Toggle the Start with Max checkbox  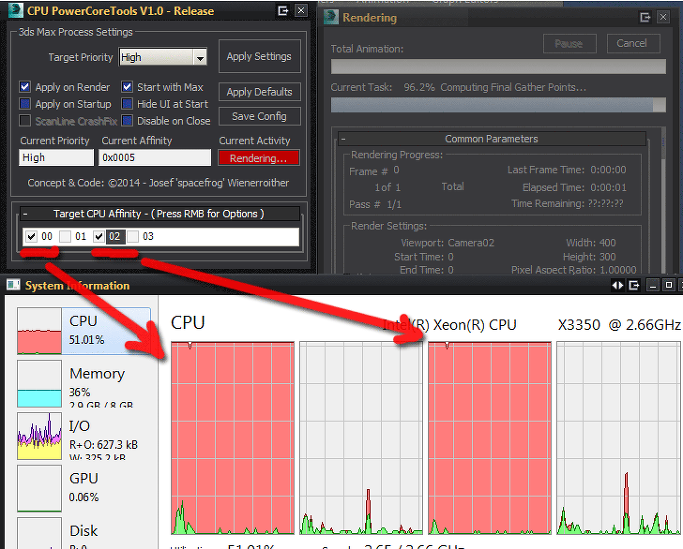tap(127, 87)
